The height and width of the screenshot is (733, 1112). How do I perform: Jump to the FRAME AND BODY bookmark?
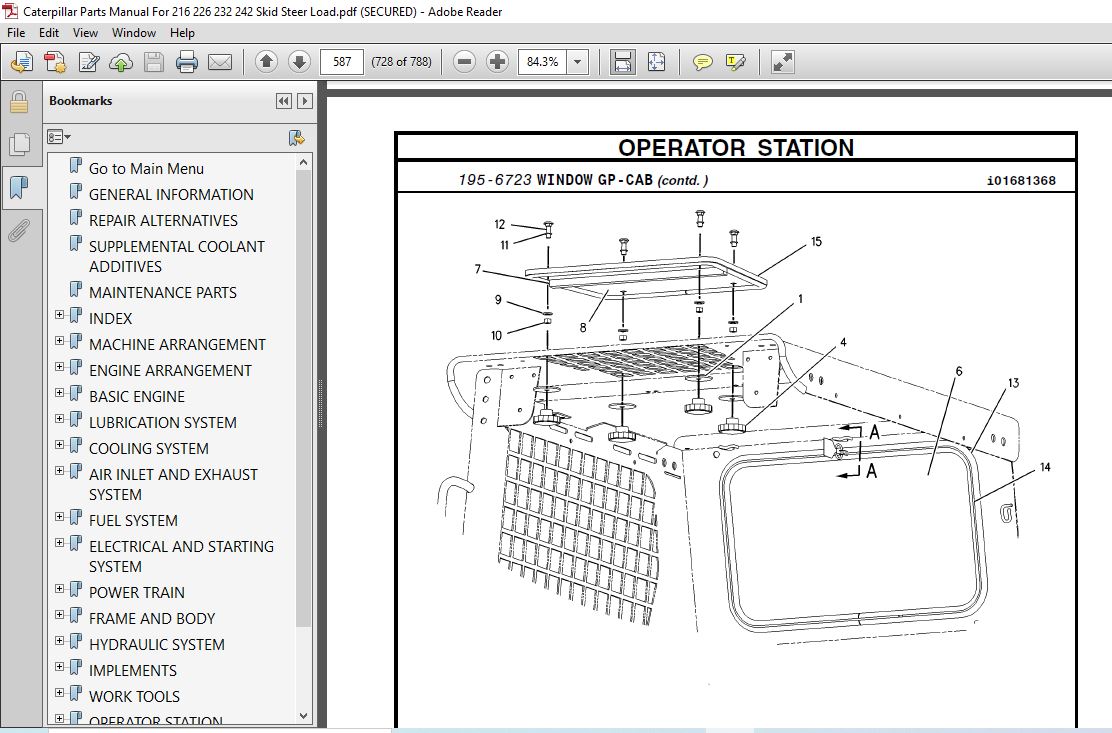tap(152, 618)
